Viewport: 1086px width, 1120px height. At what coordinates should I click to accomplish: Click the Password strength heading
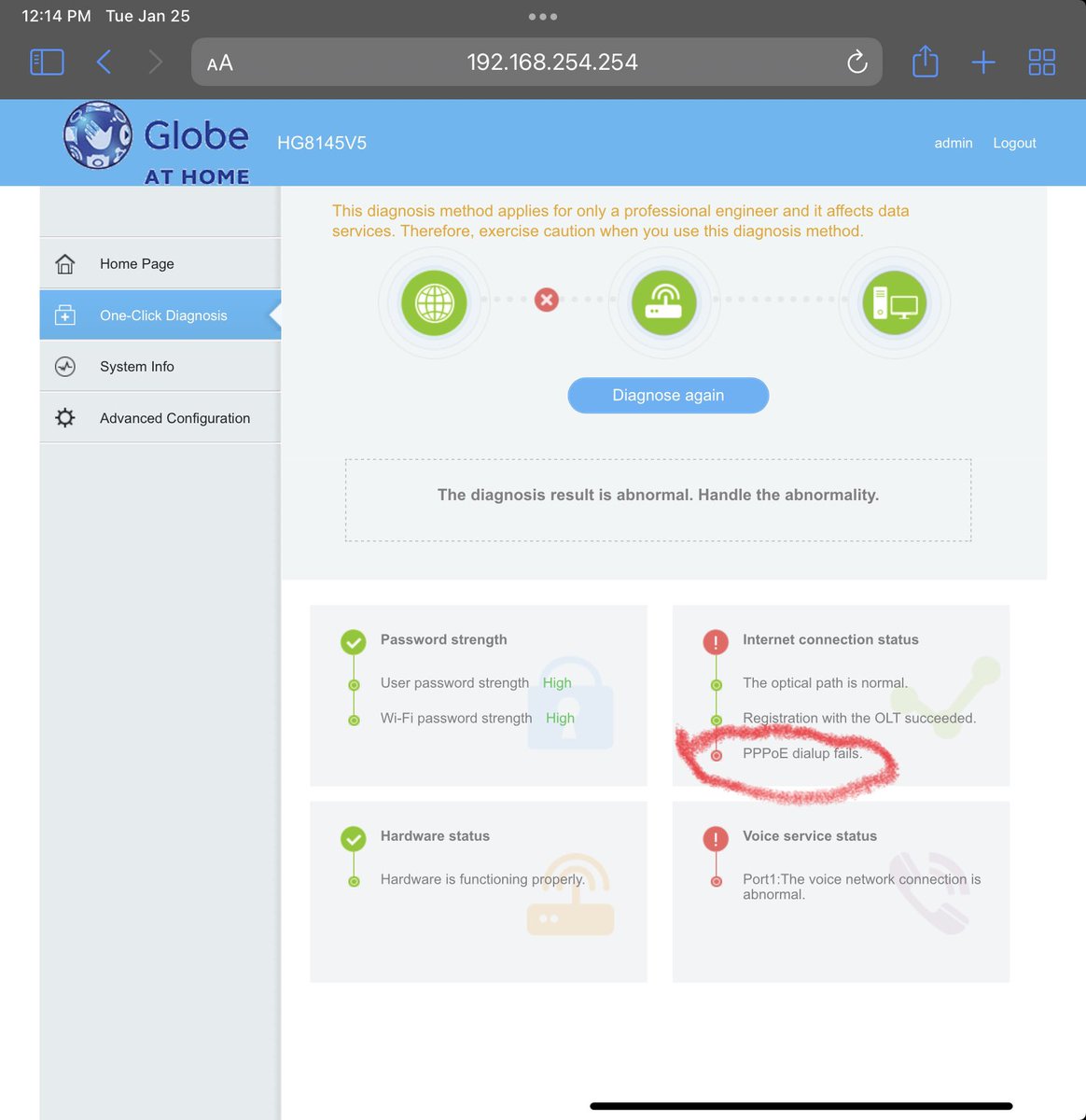click(444, 639)
